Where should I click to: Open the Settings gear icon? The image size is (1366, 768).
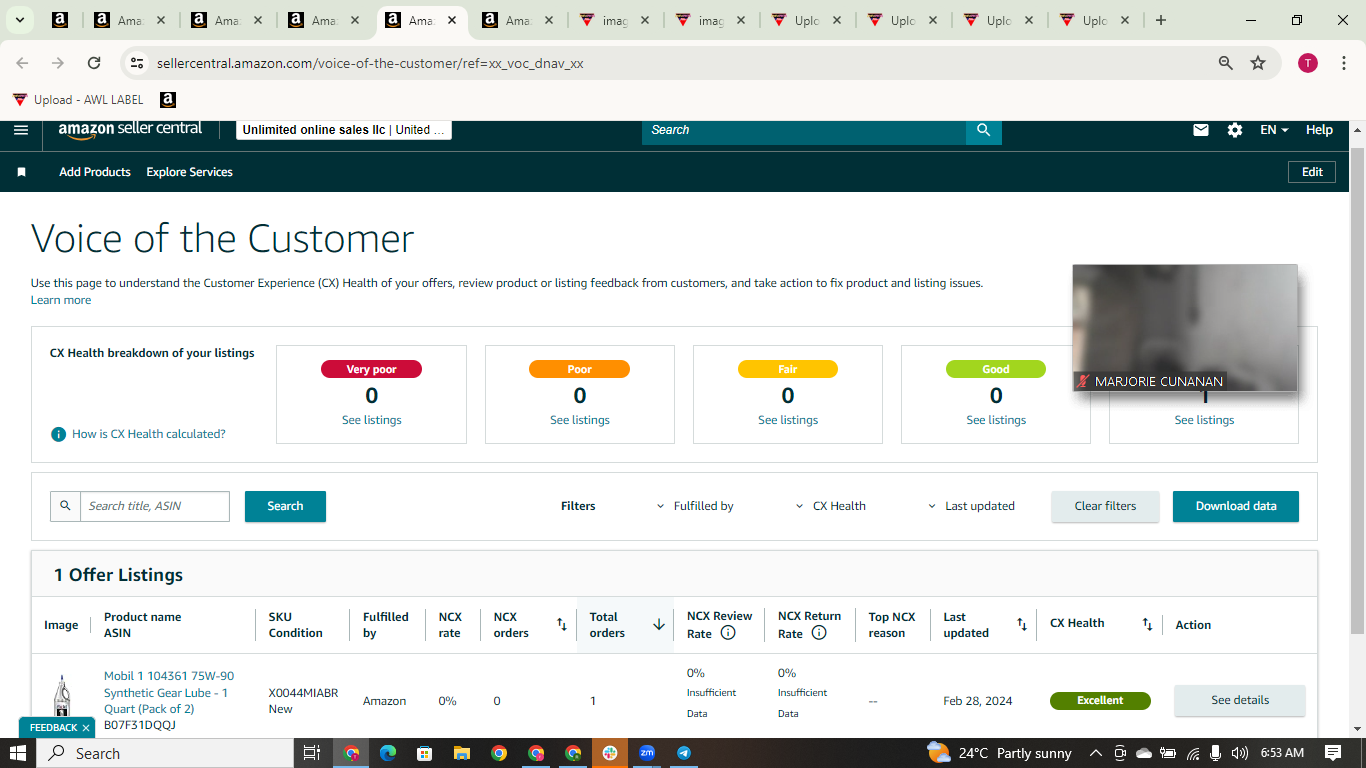pos(1235,130)
